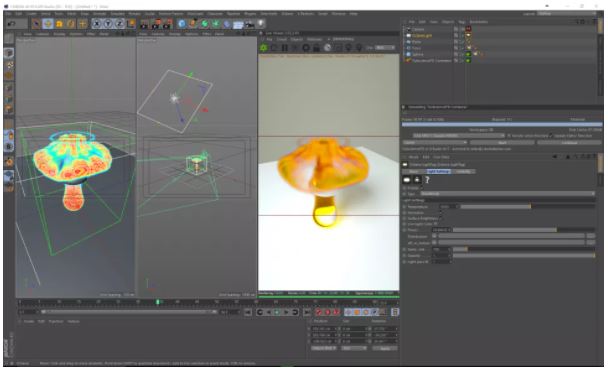The height and width of the screenshot is (369, 608).
Task: Open the Cameras menu of perspective viewport
Action: pos(42,34)
